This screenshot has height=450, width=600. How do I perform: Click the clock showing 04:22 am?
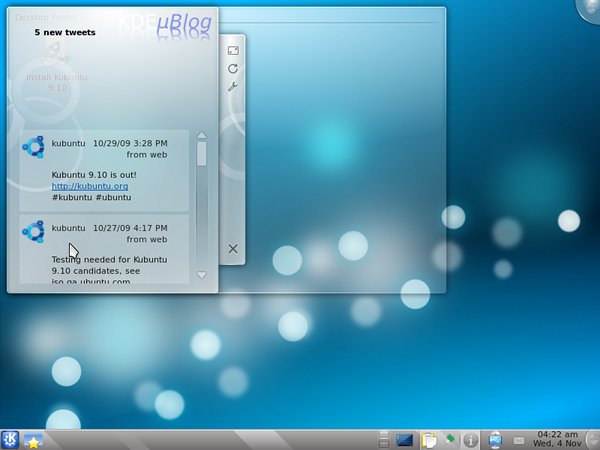557,439
